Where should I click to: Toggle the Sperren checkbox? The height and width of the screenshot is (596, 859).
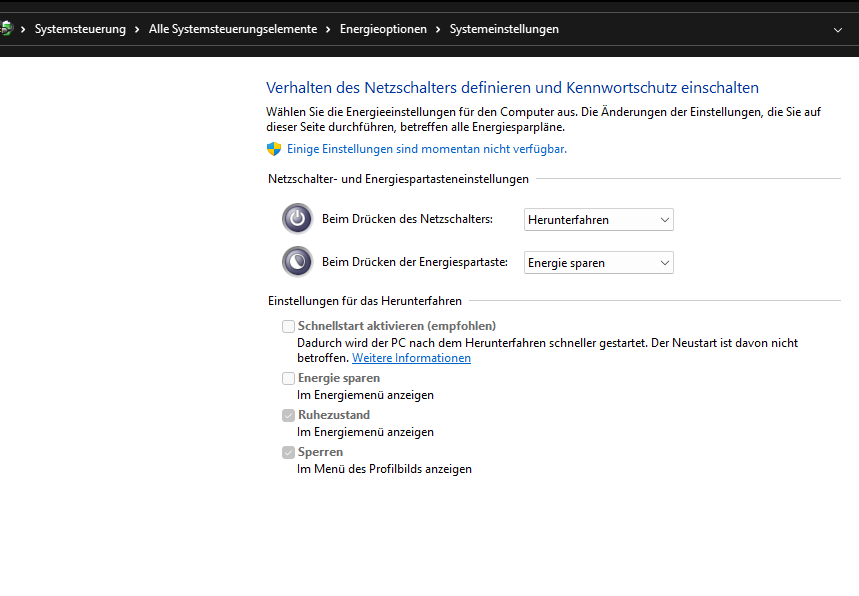(288, 452)
